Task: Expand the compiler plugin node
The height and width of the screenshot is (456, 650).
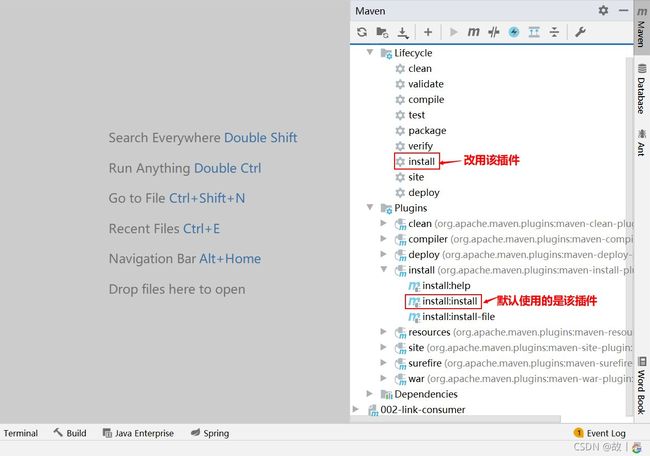Action: pos(383,238)
